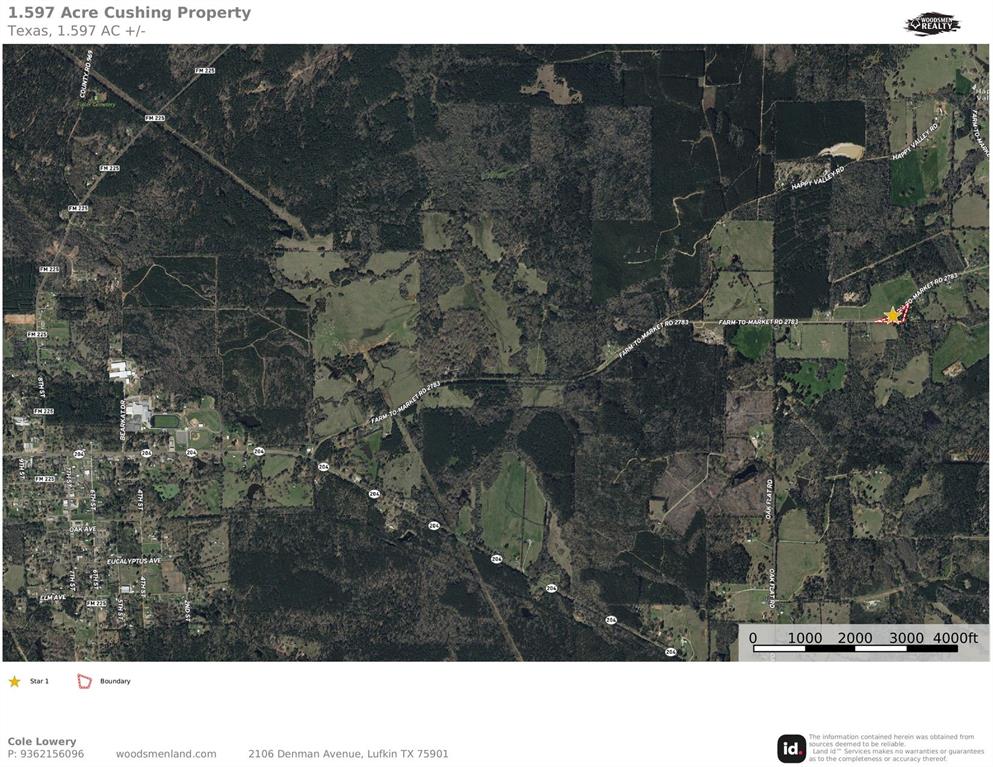Click the Oak Ave street label
The image size is (993, 767).
tap(83, 529)
